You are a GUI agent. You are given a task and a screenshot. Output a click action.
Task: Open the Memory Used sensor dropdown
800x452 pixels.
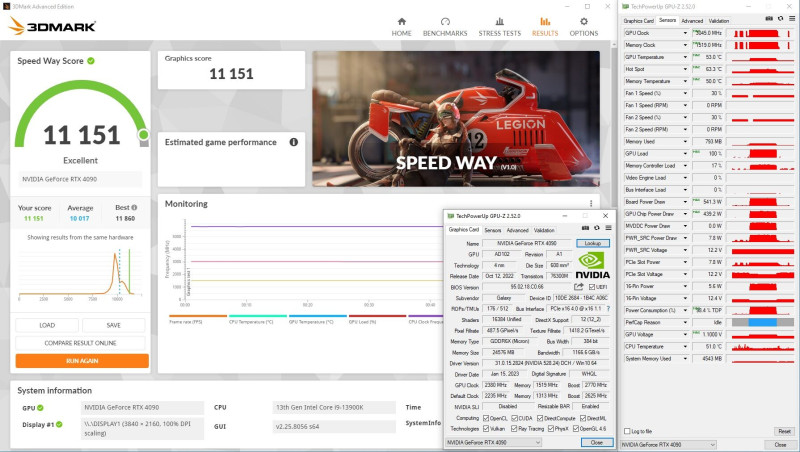tap(685, 142)
